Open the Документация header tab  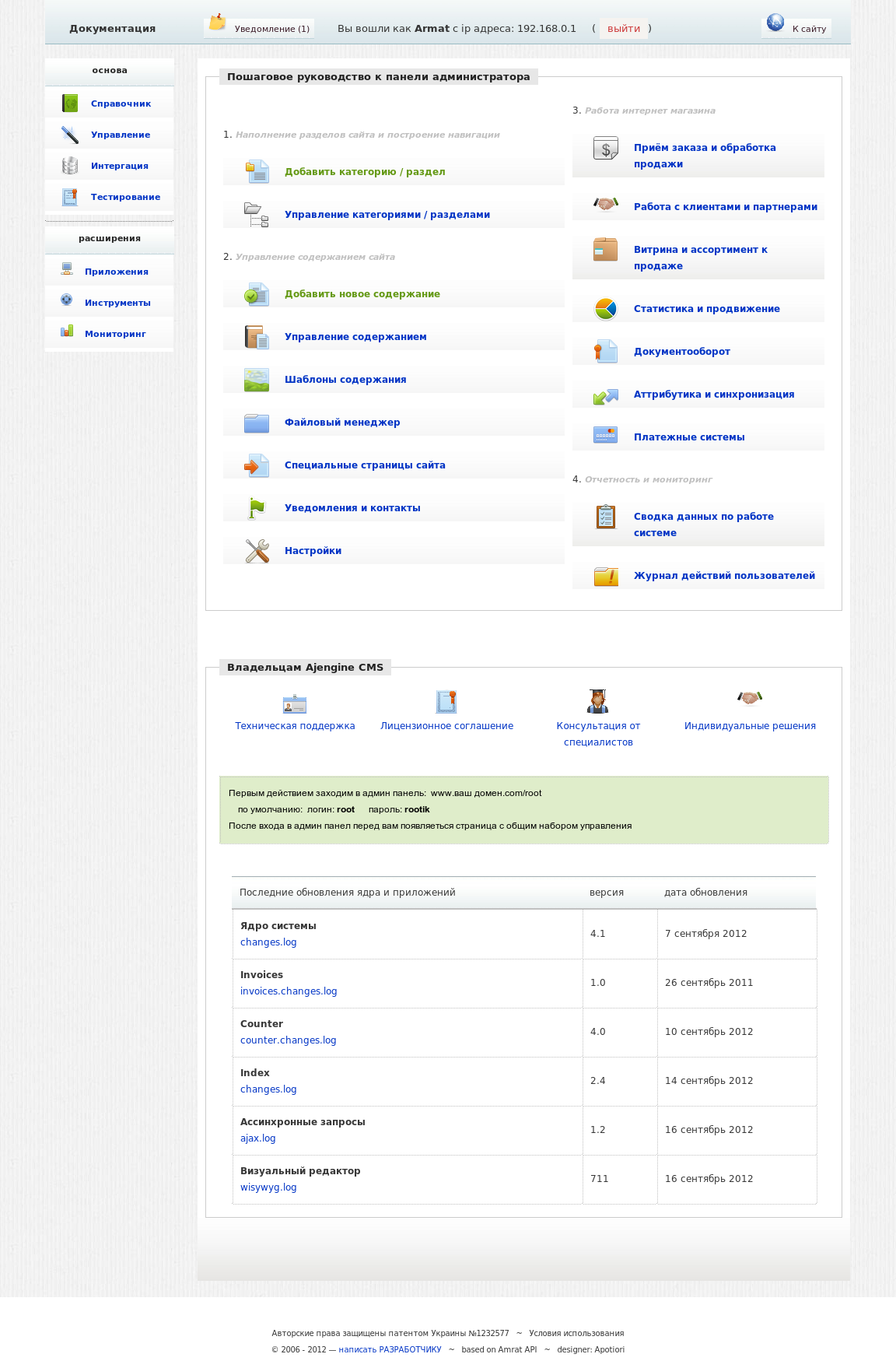tap(113, 29)
